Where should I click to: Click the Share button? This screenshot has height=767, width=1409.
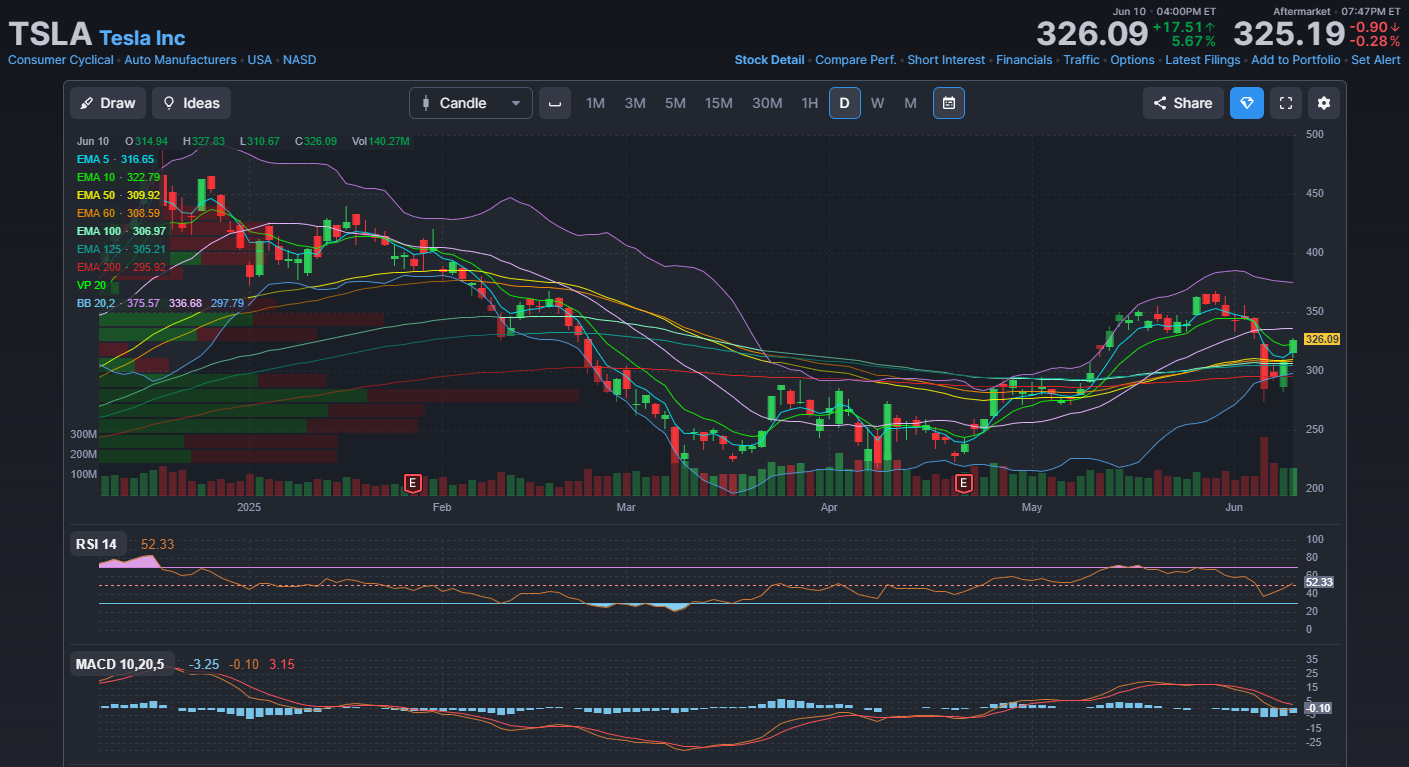click(1183, 103)
